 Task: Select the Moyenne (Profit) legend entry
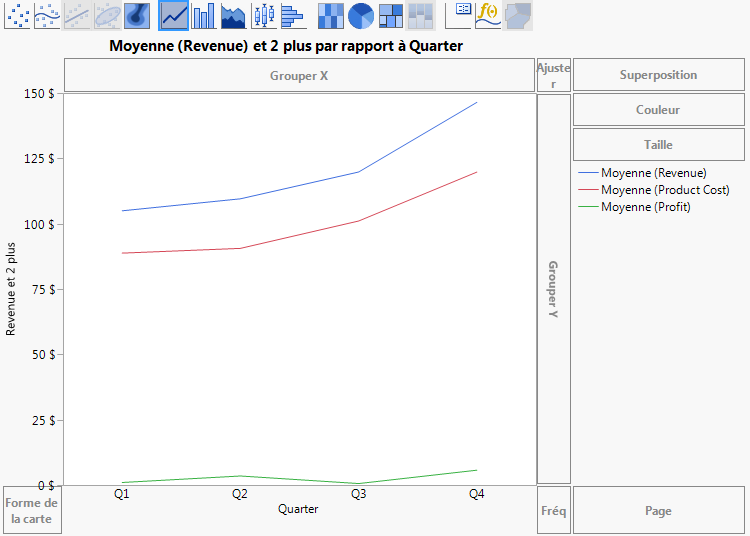[646, 207]
